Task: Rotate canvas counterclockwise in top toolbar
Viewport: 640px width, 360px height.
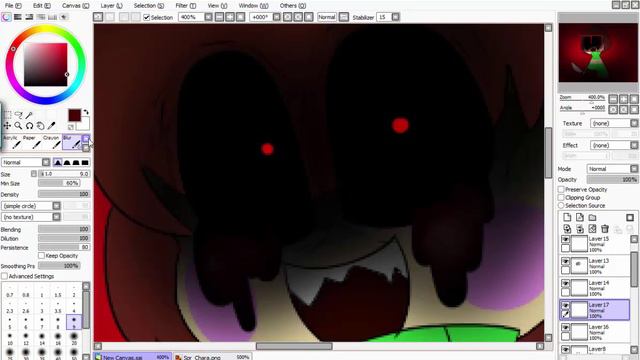Action: click(x=287, y=17)
